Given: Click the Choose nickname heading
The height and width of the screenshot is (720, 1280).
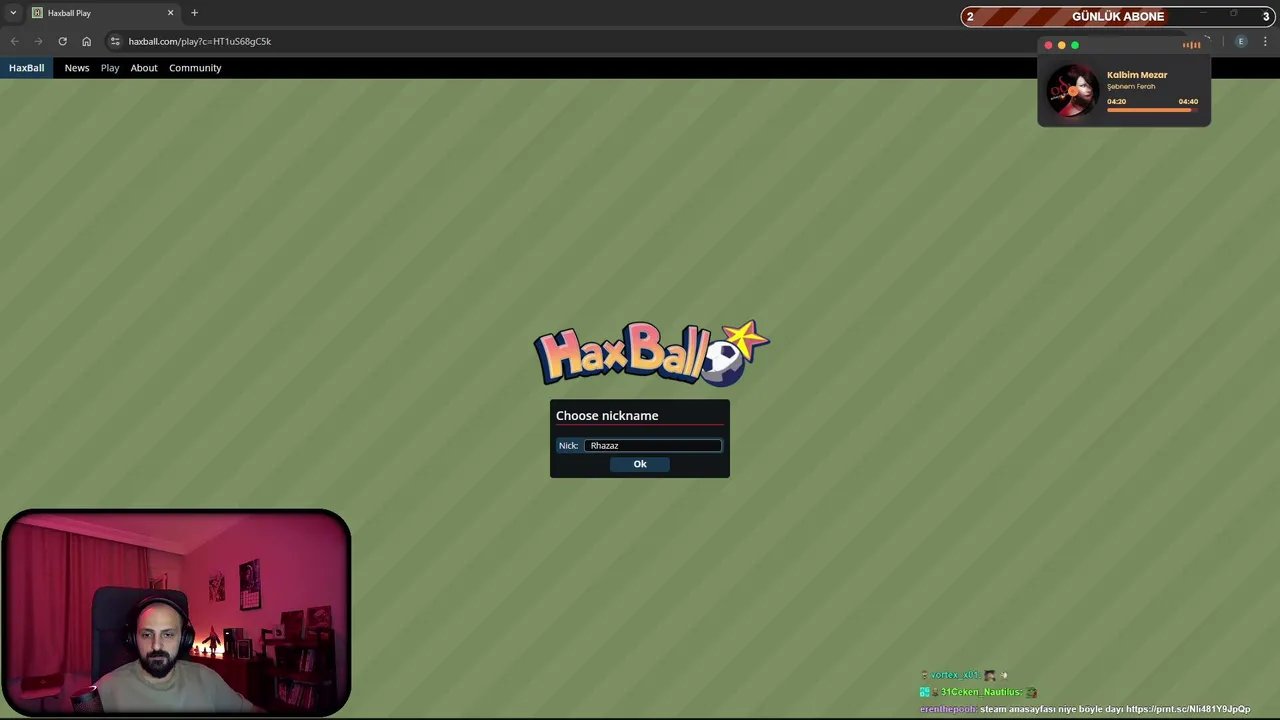Looking at the screenshot, I should (x=607, y=416).
